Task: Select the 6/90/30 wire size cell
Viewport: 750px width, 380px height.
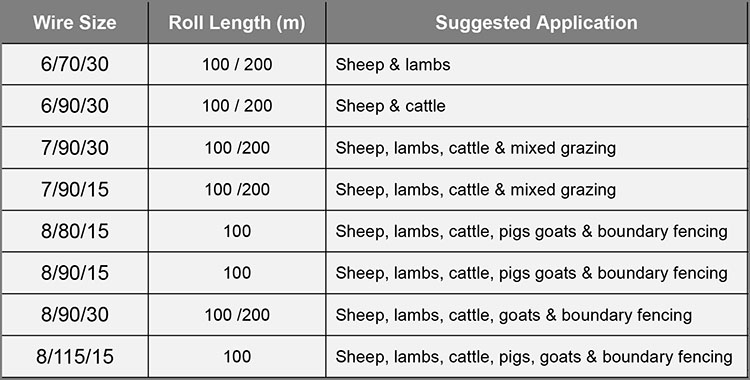Action: 75,106
